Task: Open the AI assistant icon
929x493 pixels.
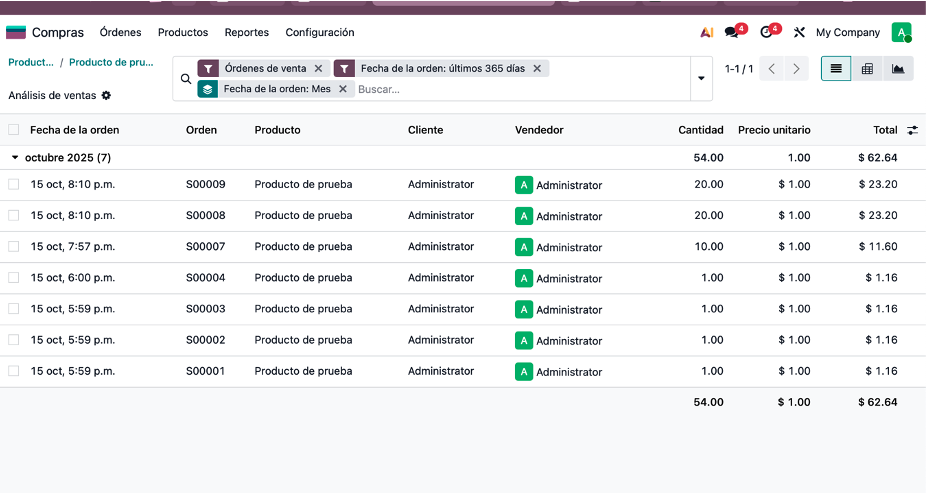Action: (706, 32)
